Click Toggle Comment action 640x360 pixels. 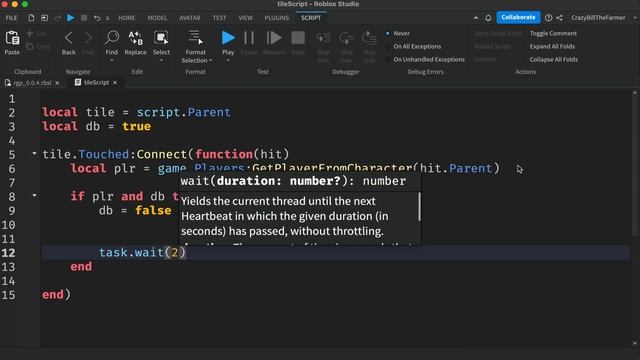(x=553, y=33)
